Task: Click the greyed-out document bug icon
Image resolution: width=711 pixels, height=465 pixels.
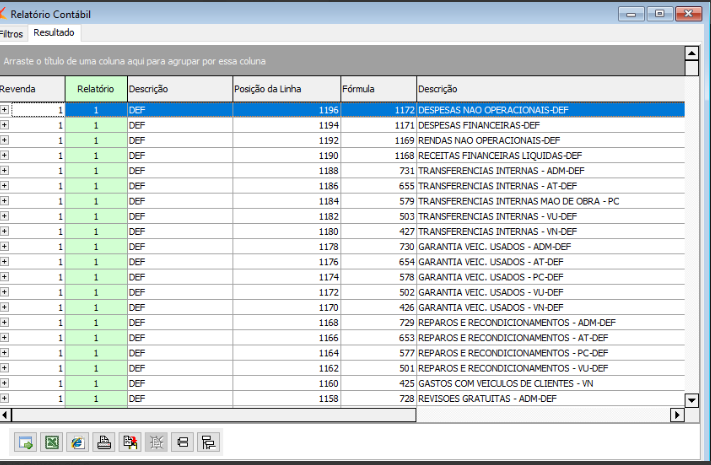Action: pyautogui.click(x=156, y=442)
